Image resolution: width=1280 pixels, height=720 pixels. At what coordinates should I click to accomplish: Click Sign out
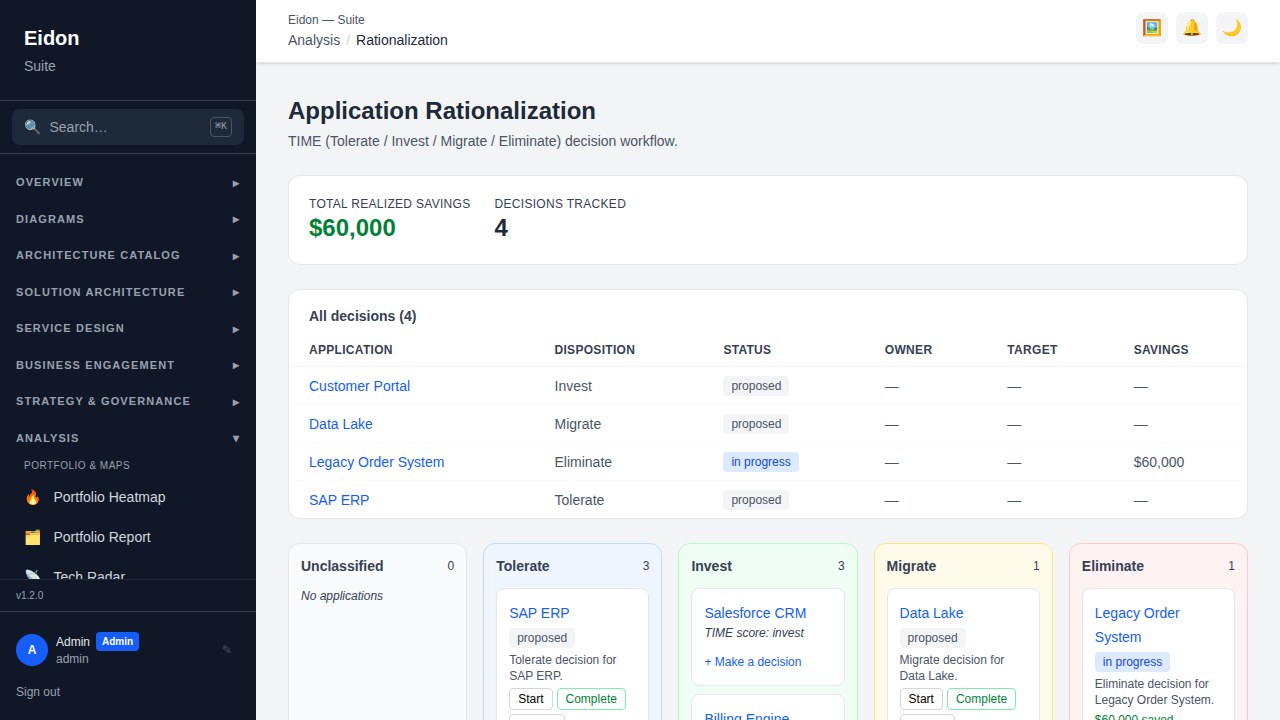point(38,692)
